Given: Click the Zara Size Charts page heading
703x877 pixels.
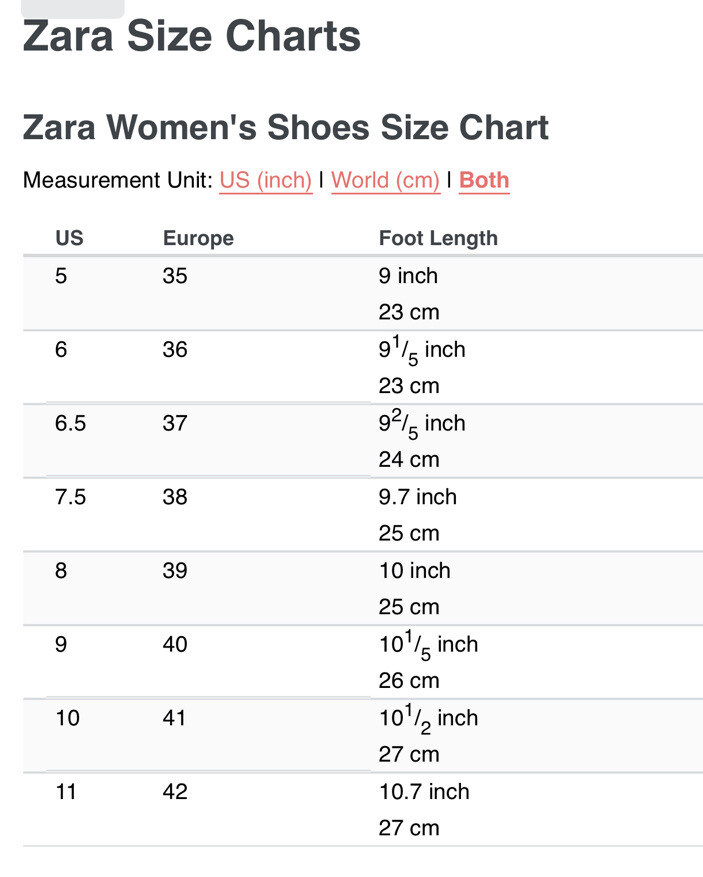Looking at the screenshot, I should [191, 37].
